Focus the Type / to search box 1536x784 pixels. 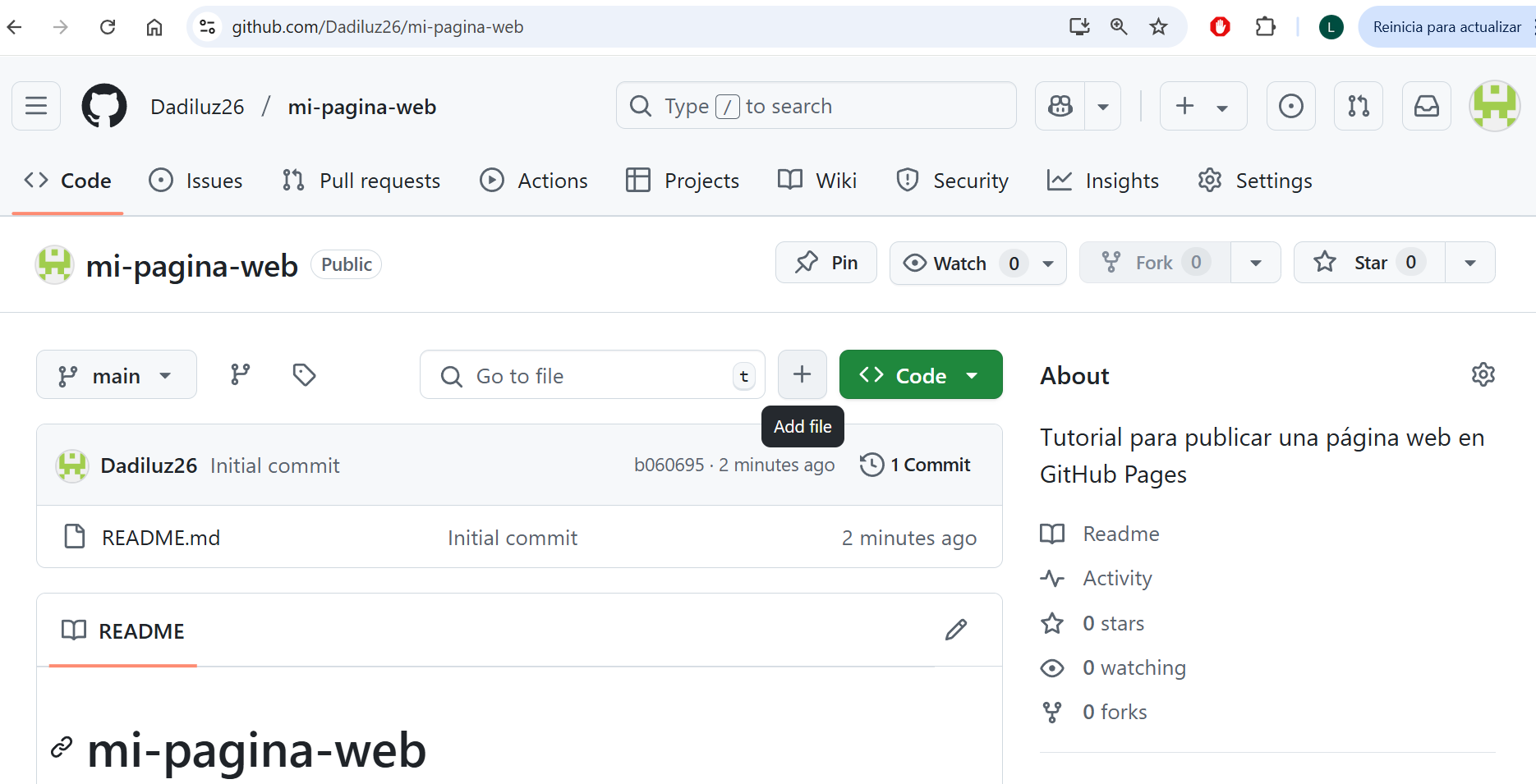(x=816, y=106)
